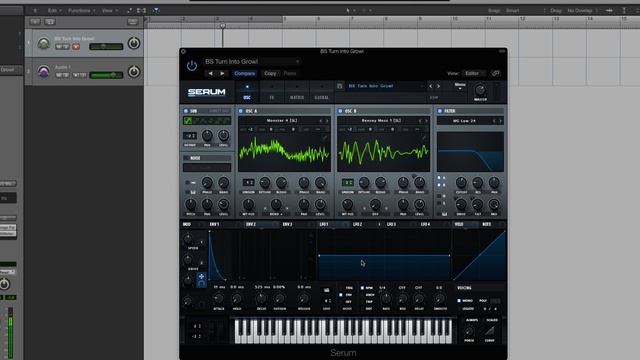Open the View menu in Logic toolbar

(110, 11)
